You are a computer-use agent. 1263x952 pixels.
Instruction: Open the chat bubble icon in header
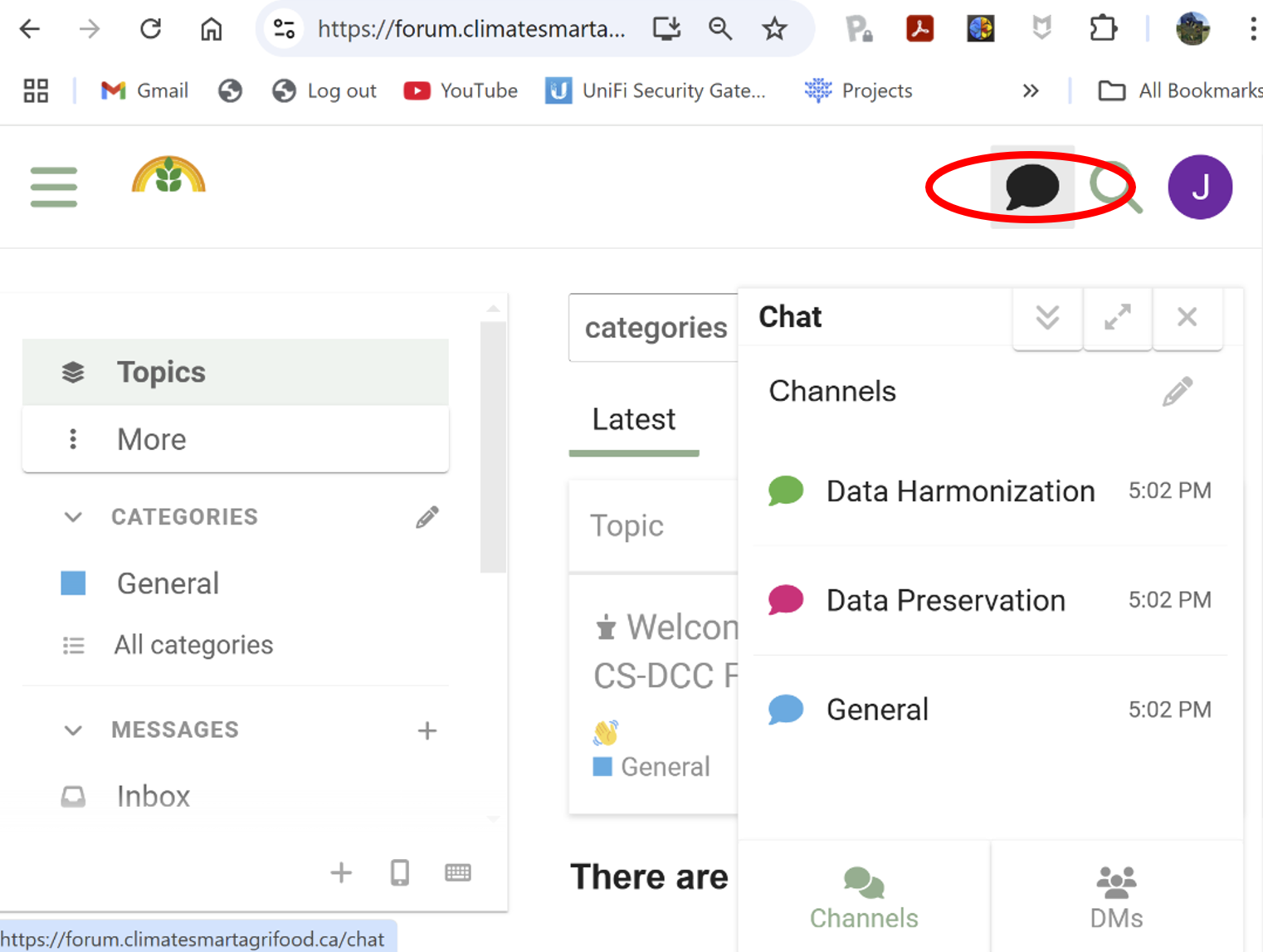point(1032,187)
